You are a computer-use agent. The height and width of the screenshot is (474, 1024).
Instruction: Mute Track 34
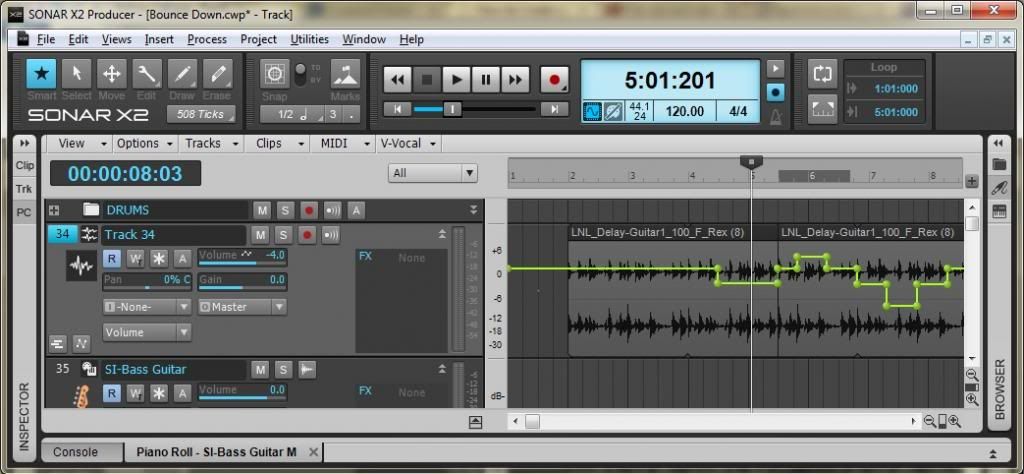click(261, 235)
